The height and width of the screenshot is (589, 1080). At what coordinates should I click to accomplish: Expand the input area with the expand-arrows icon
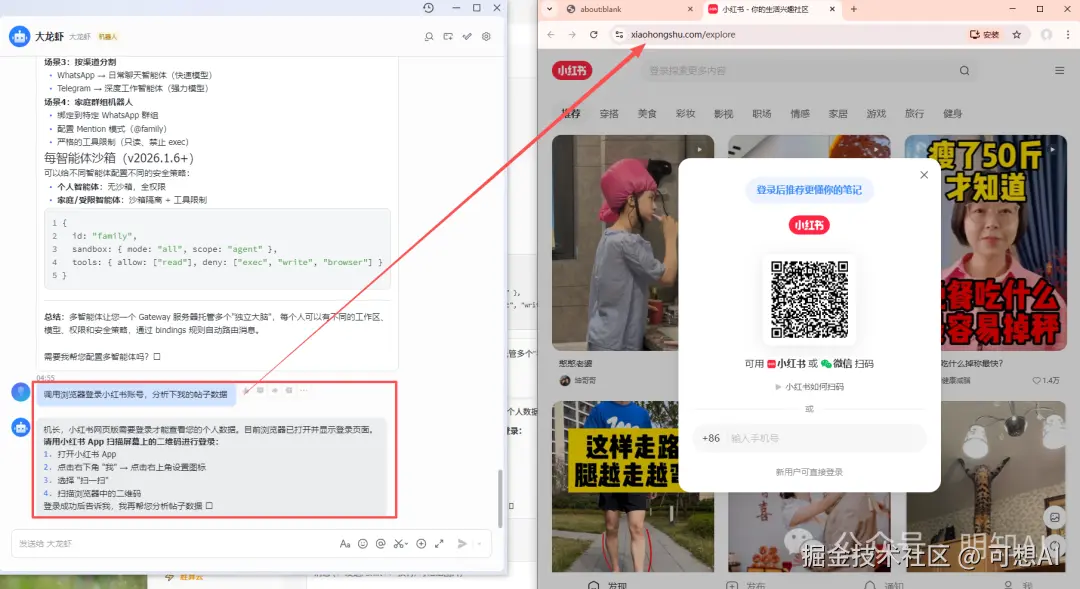pyautogui.click(x=438, y=543)
